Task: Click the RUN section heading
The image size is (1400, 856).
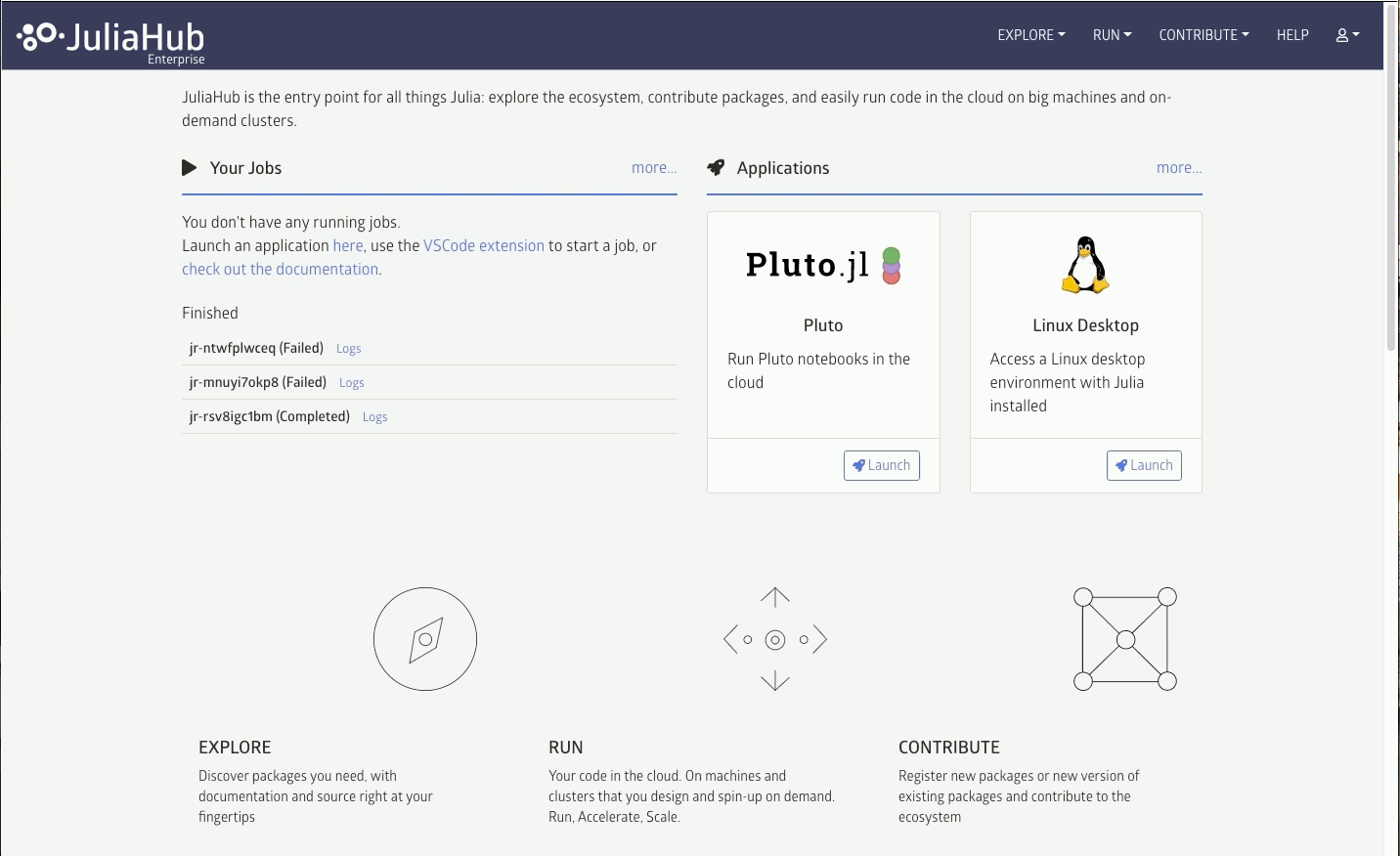Action: click(566, 748)
